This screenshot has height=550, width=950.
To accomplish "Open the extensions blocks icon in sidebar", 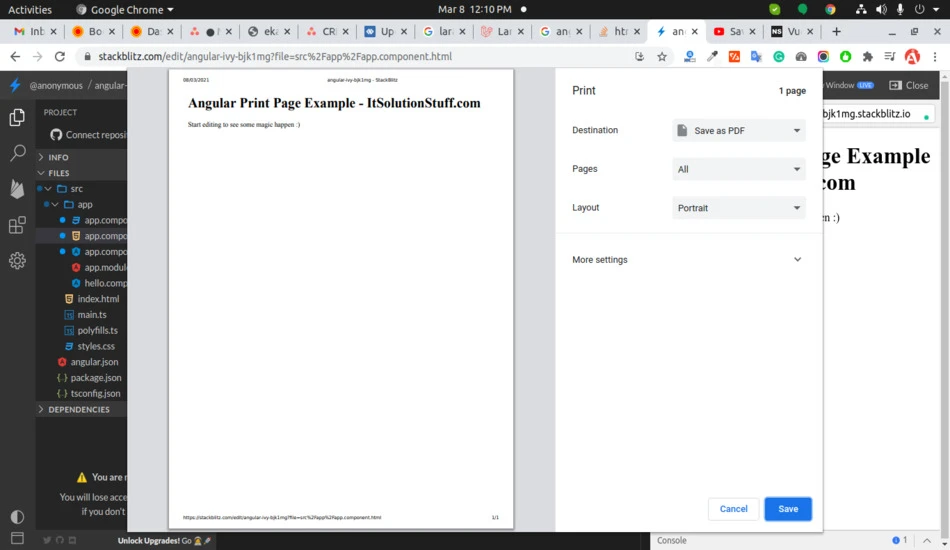I will tap(17, 225).
